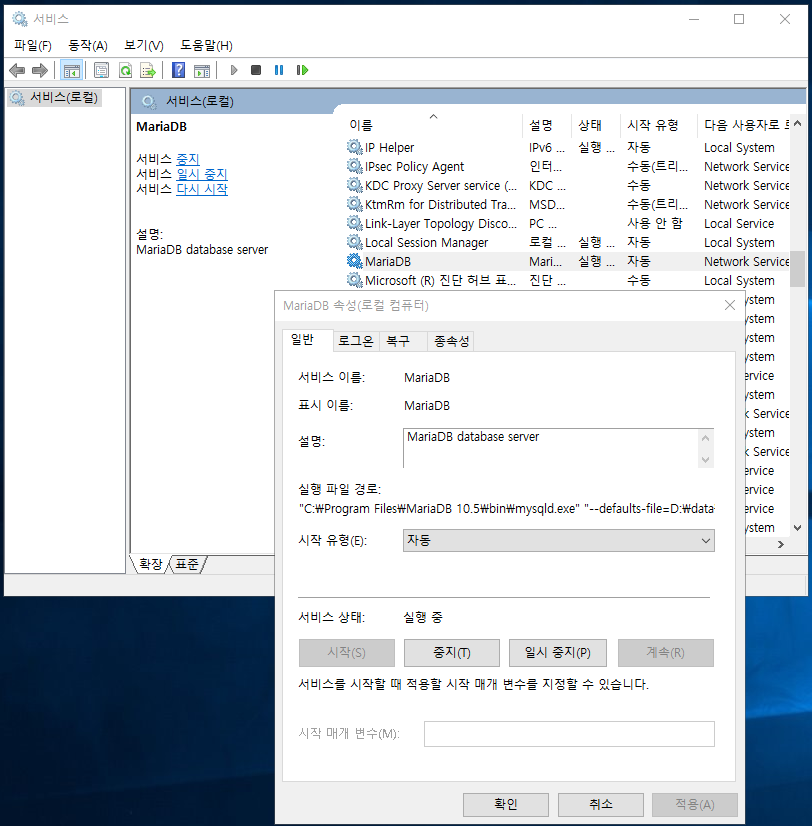
Task: Click the gear icon of Link-Layer Topology Discovery
Action: coord(354,223)
